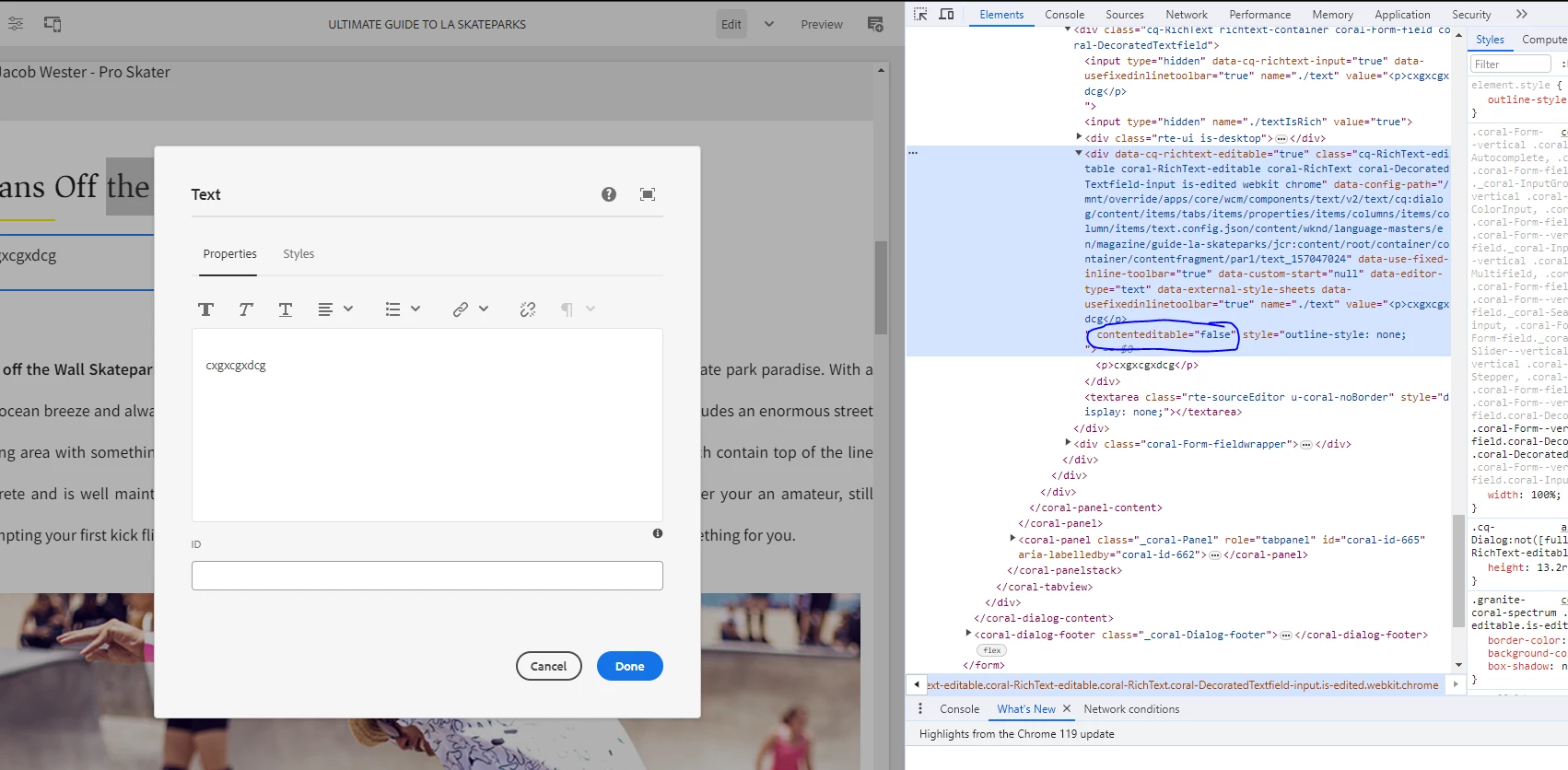Viewport: 1568px width, 770px height.
Task: Toggle the DevTools device toolbar
Action: point(946,14)
